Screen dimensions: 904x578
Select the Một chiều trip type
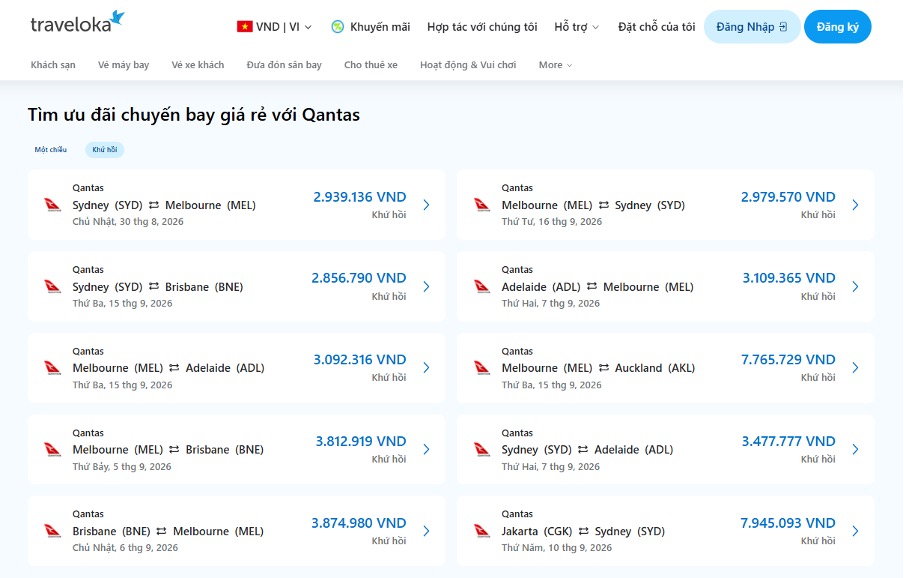point(51,149)
